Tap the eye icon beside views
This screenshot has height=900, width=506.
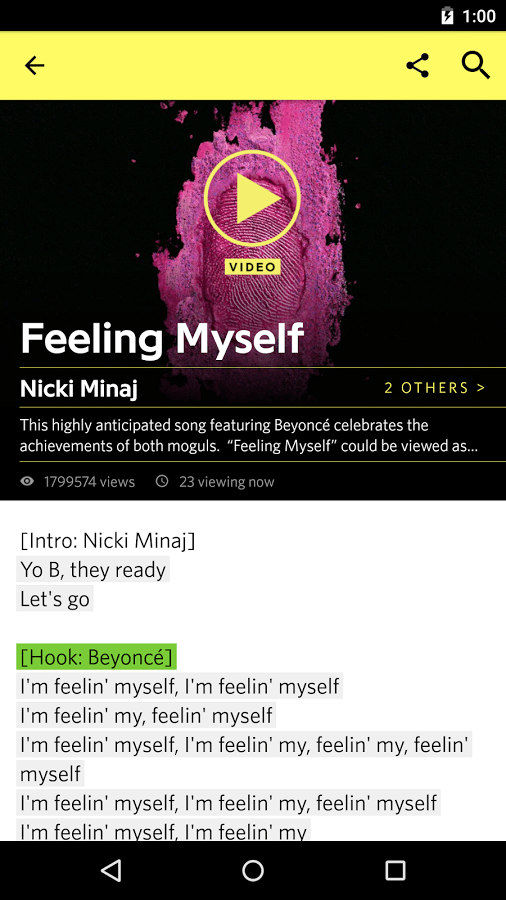tap(27, 482)
